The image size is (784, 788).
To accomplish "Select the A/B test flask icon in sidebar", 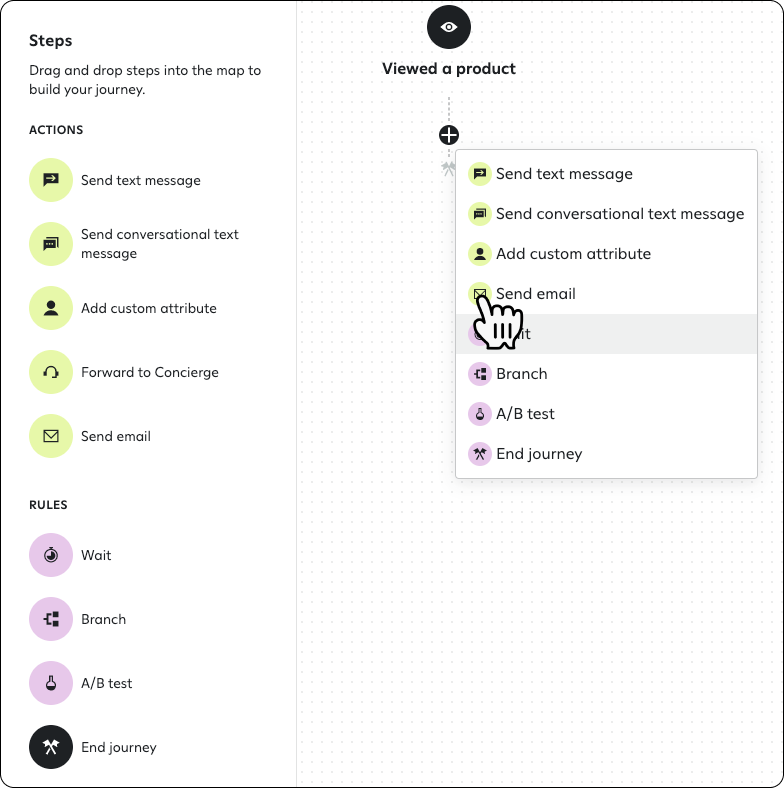I will (x=51, y=683).
